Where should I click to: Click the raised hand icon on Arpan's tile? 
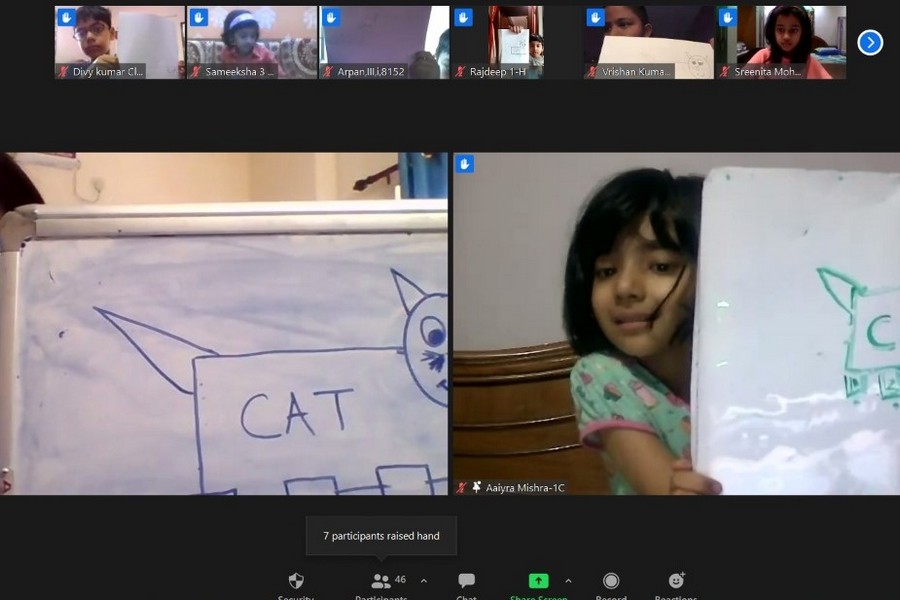330,17
